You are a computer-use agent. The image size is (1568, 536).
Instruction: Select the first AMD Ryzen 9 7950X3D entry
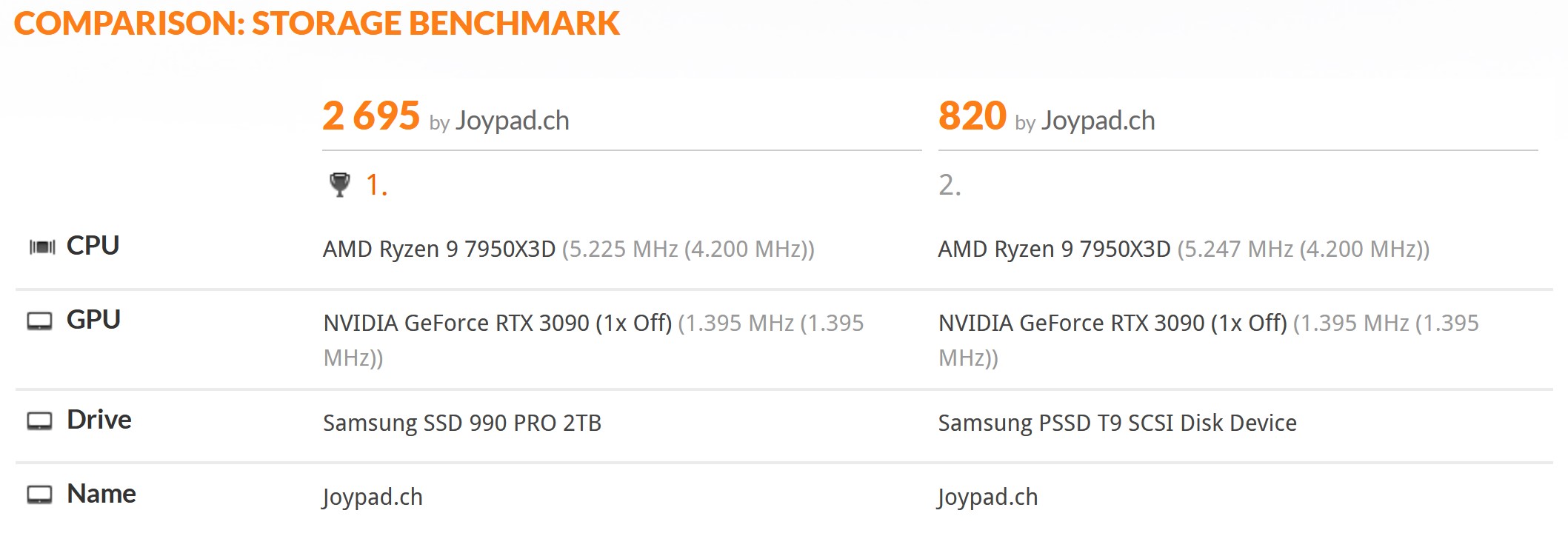pos(439,249)
